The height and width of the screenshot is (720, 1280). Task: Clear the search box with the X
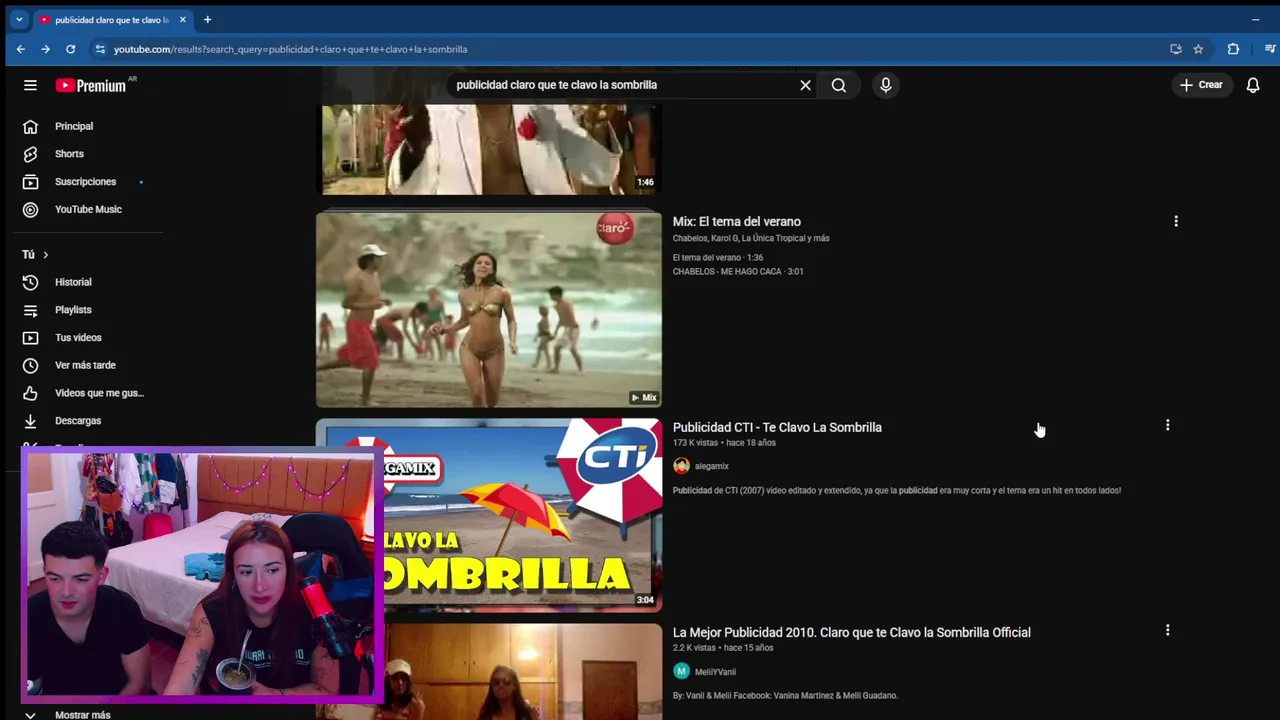click(x=805, y=85)
